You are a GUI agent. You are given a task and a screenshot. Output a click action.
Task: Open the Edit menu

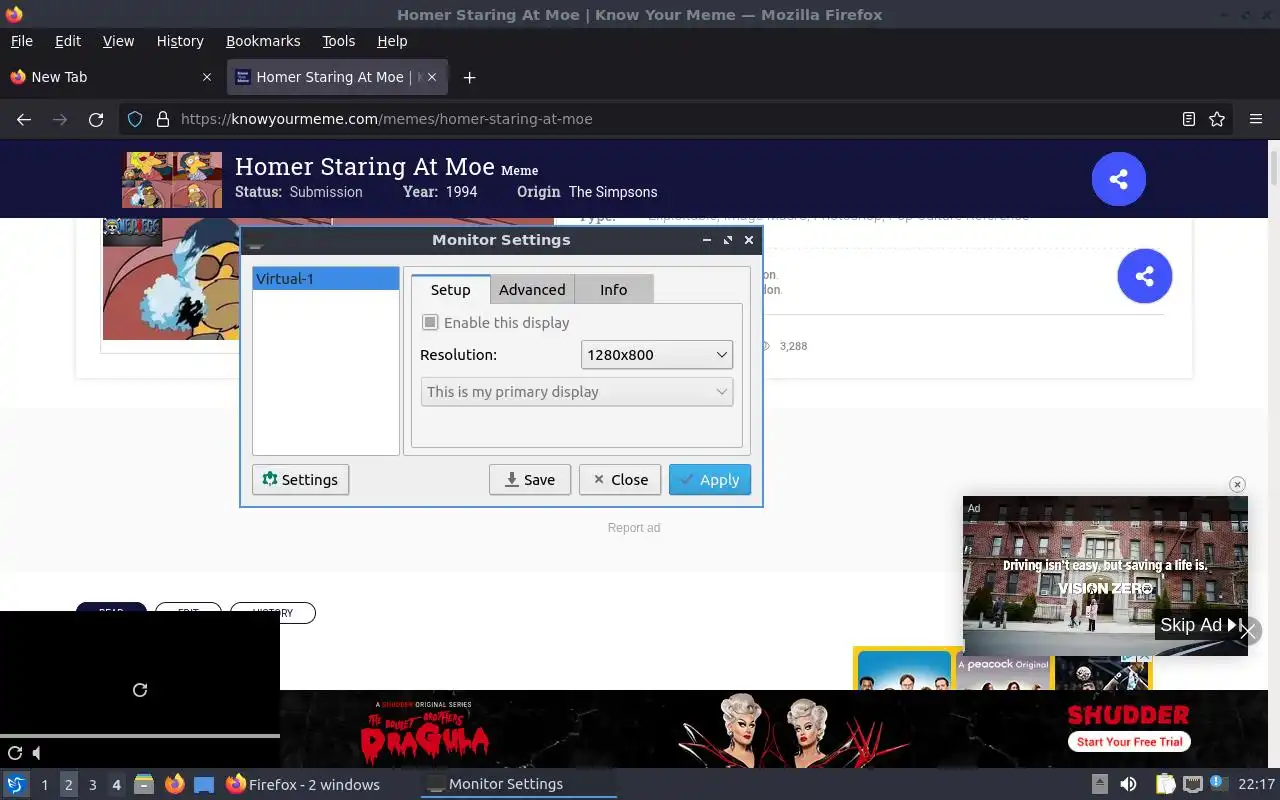pos(68,41)
